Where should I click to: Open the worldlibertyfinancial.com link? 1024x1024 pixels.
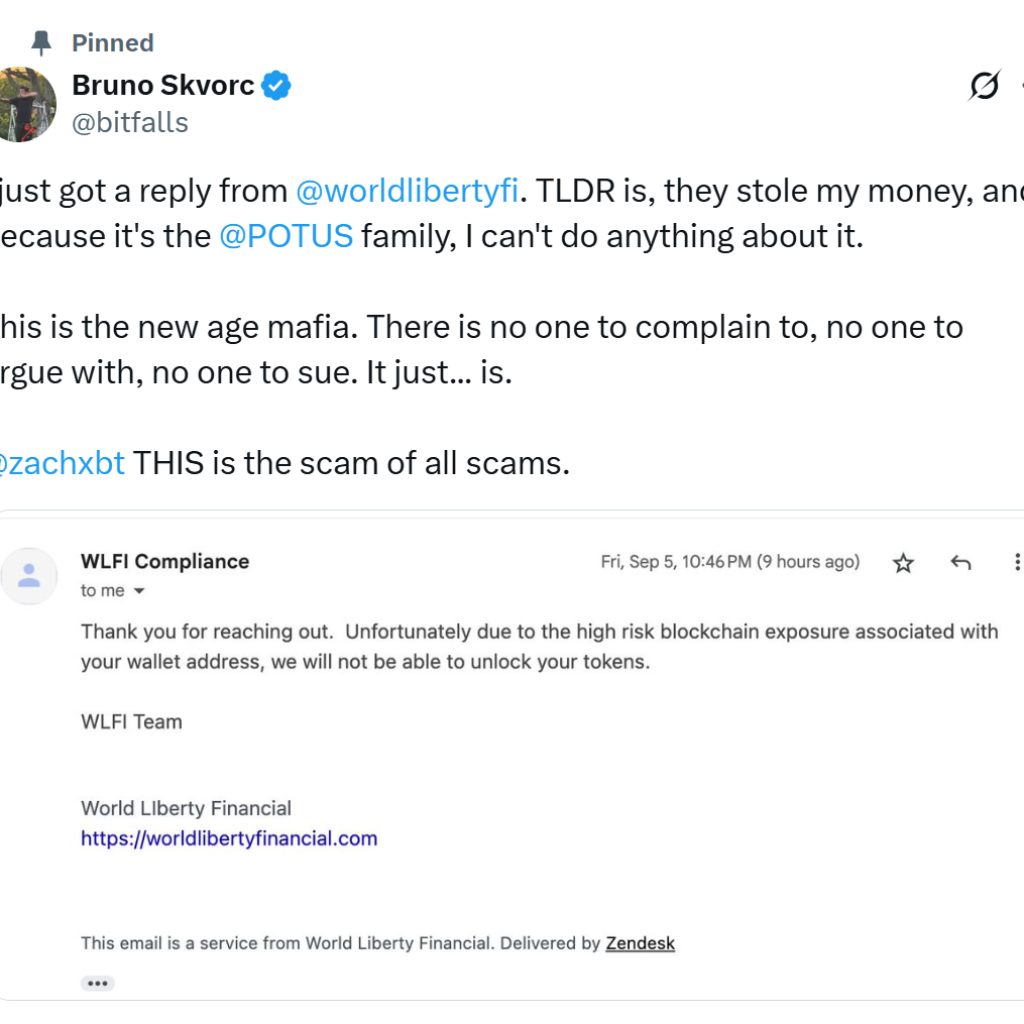[229, 839]
